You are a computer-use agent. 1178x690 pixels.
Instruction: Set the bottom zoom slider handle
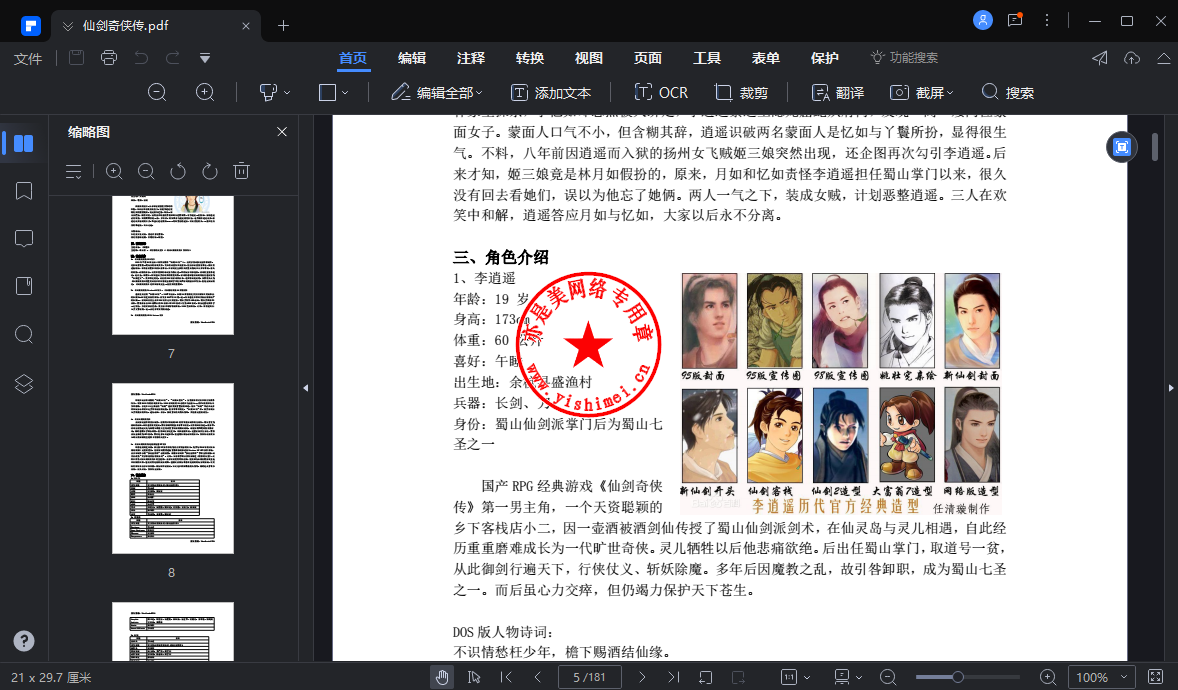(x=958, y=677)
